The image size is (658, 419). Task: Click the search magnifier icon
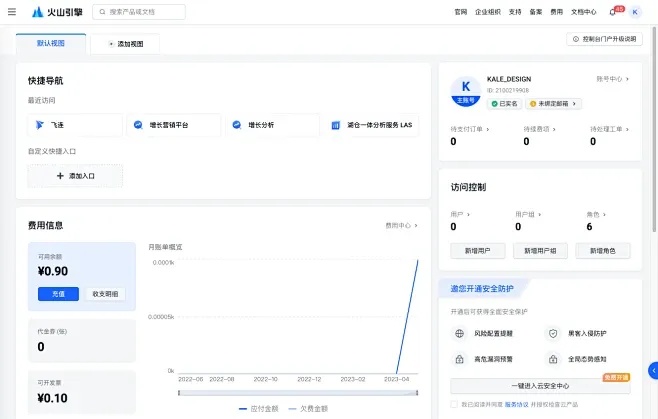pos(102,12)
